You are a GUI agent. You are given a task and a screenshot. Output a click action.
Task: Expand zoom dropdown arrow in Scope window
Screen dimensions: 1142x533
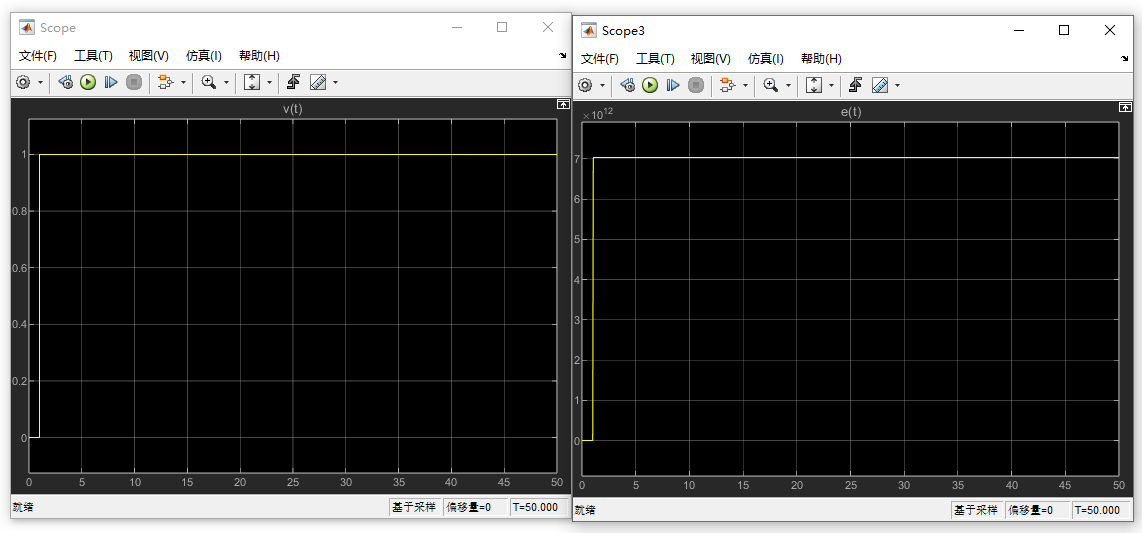point(227,83)
